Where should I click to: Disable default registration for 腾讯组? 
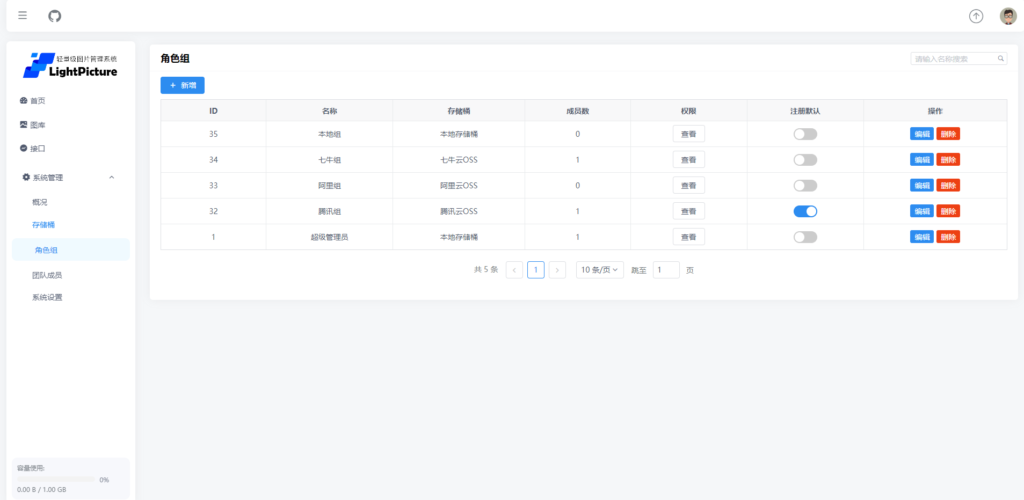(805, 211)
